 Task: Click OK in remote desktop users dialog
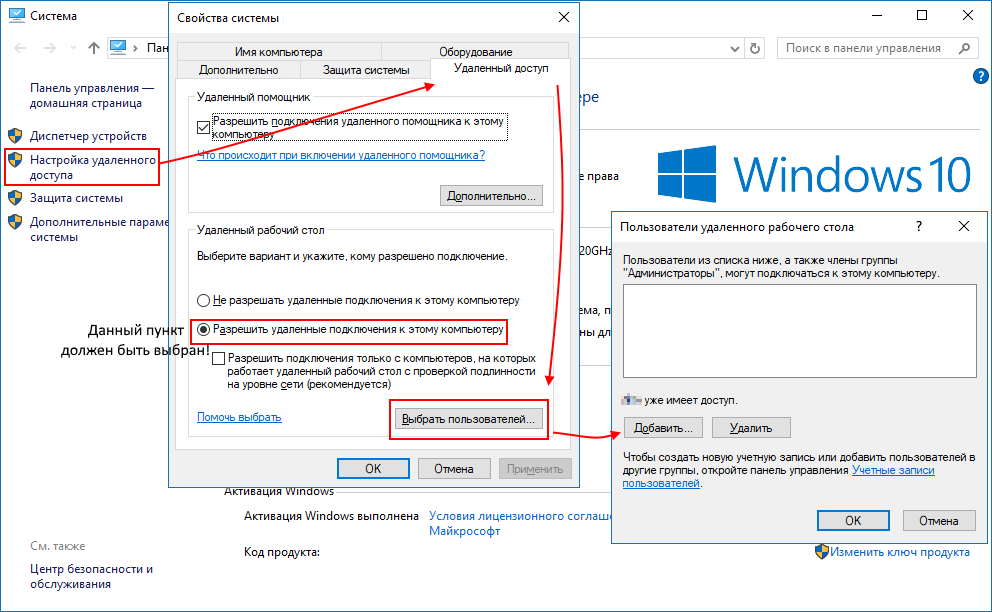(x=853, y=520)
